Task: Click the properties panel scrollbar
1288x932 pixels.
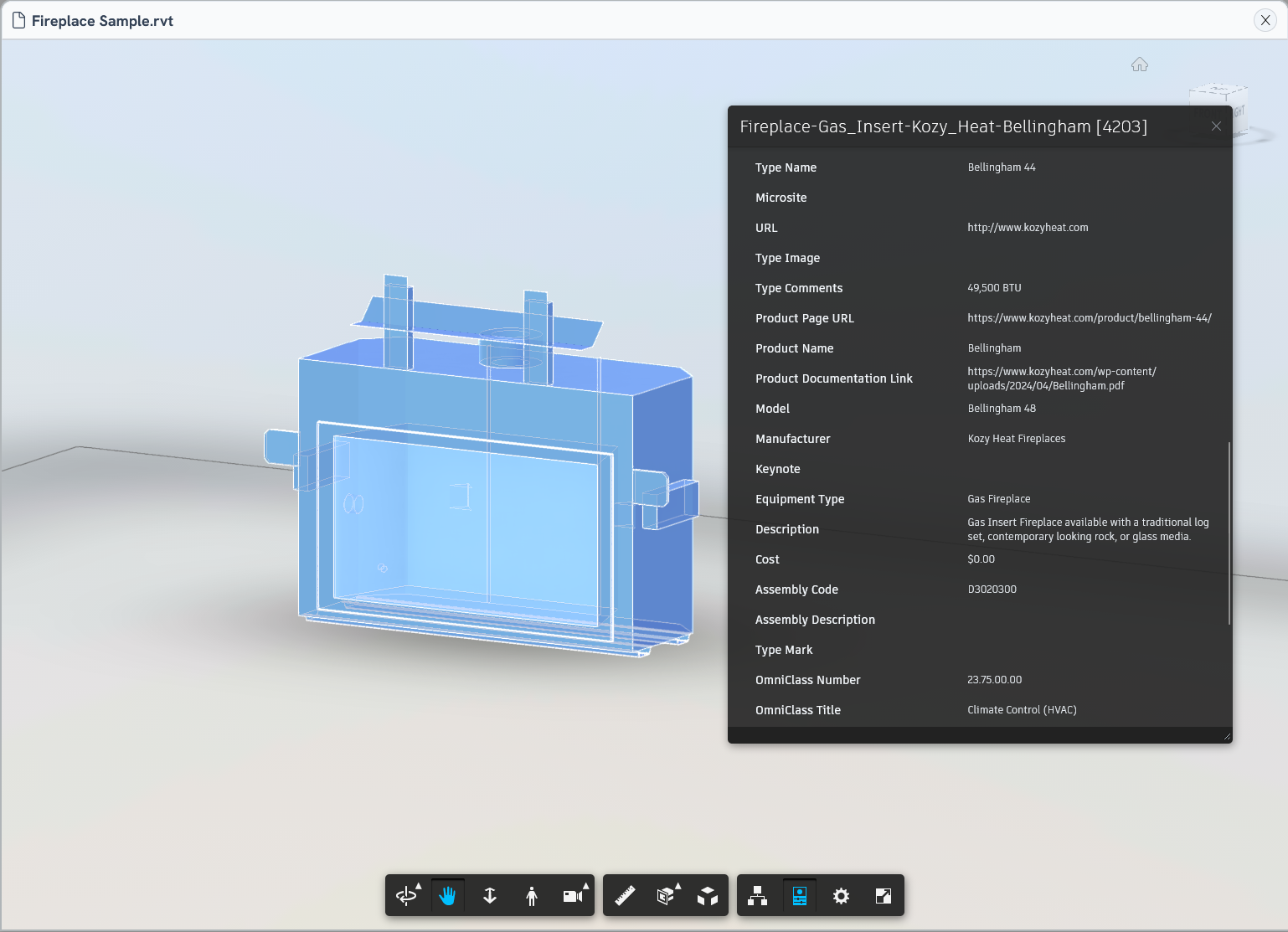Action: pyautogui.click(x=1229, y=533)
